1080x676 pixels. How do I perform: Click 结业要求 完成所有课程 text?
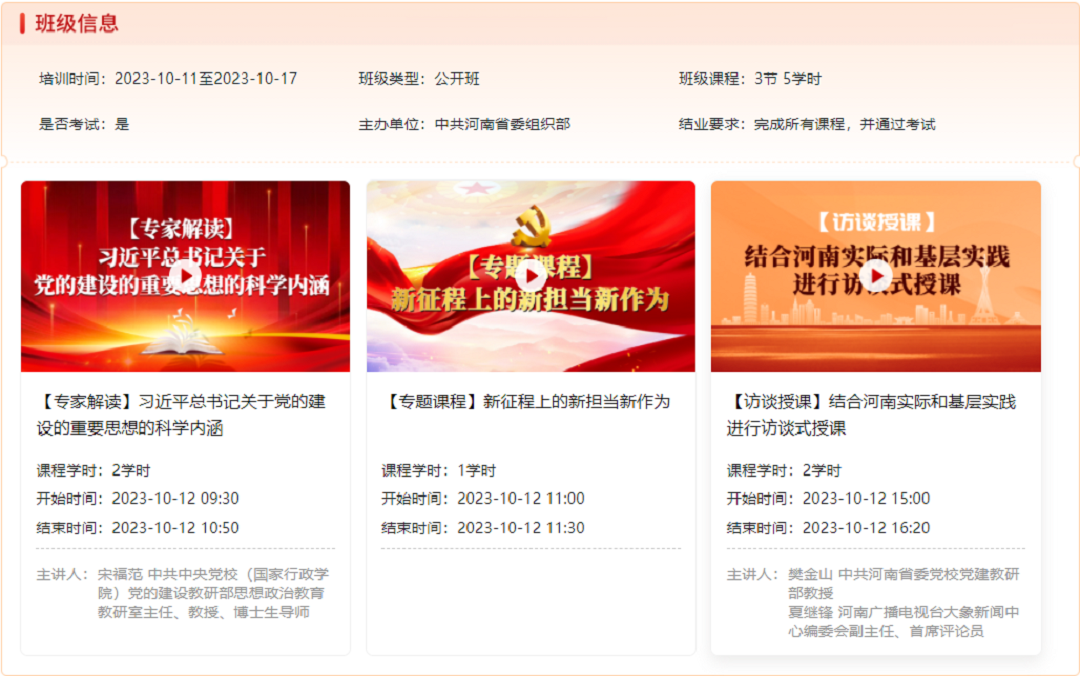click(800, 123)
